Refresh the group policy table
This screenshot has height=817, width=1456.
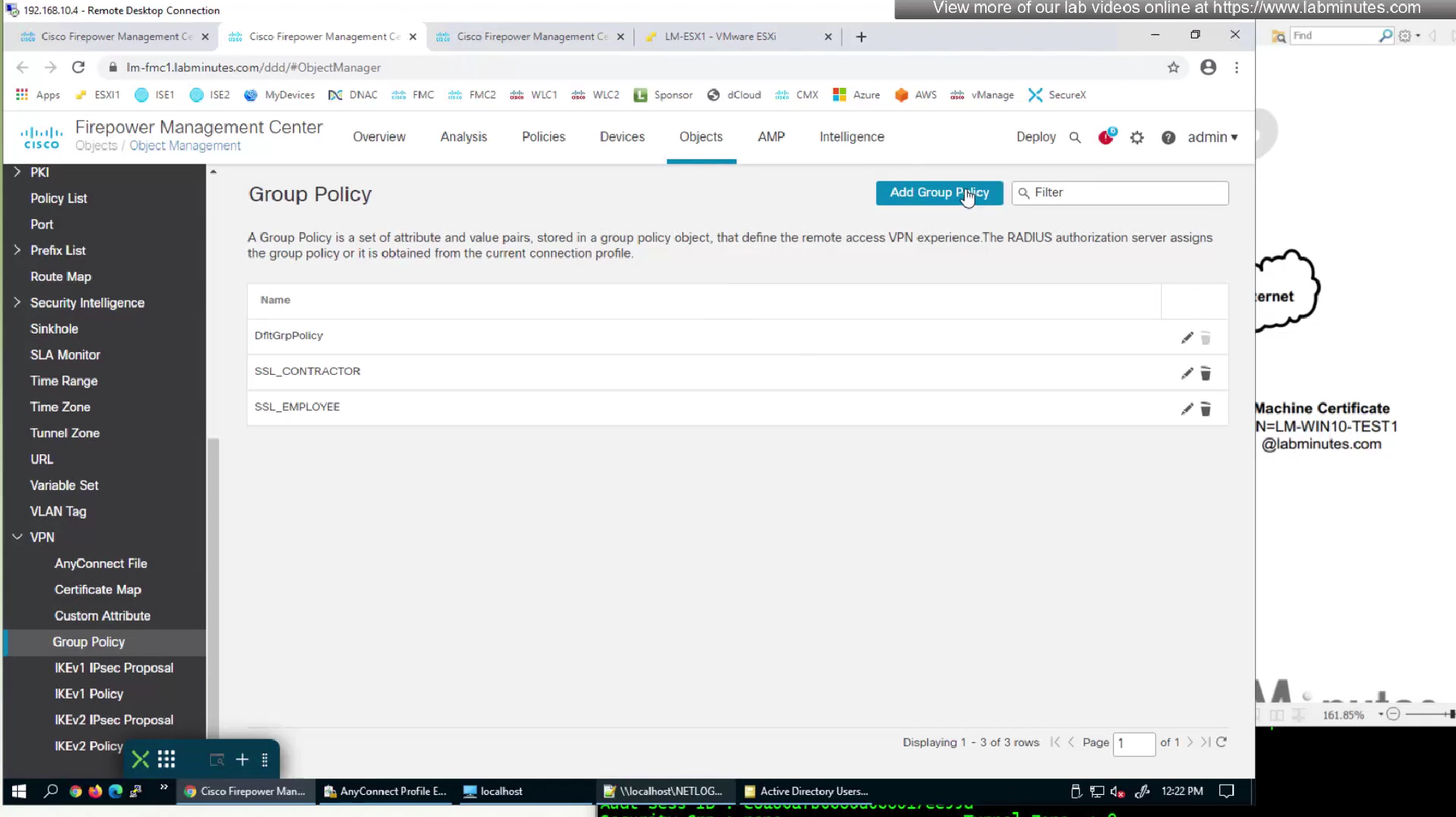[1222, 742]
